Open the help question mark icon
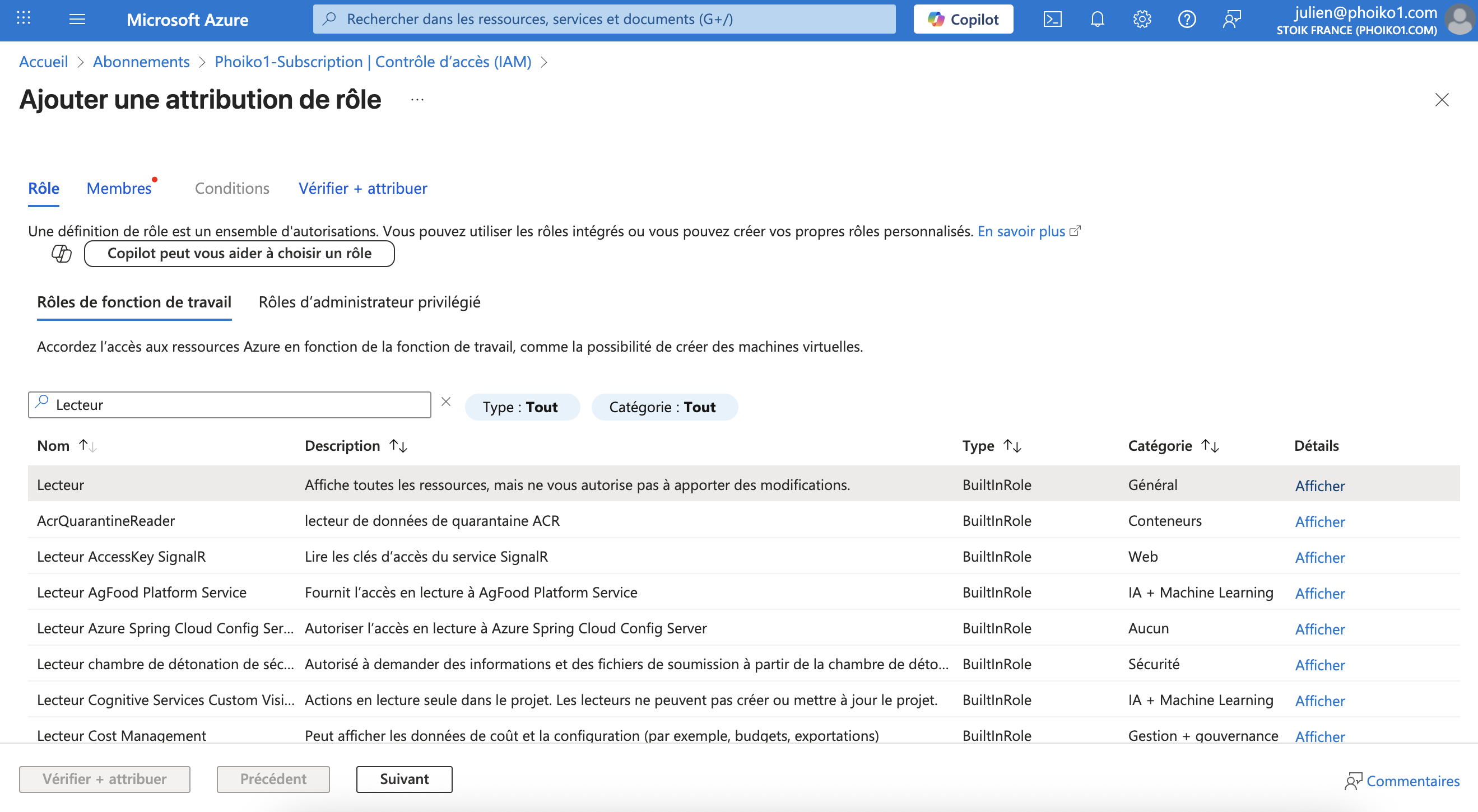 click(1186, 20)
